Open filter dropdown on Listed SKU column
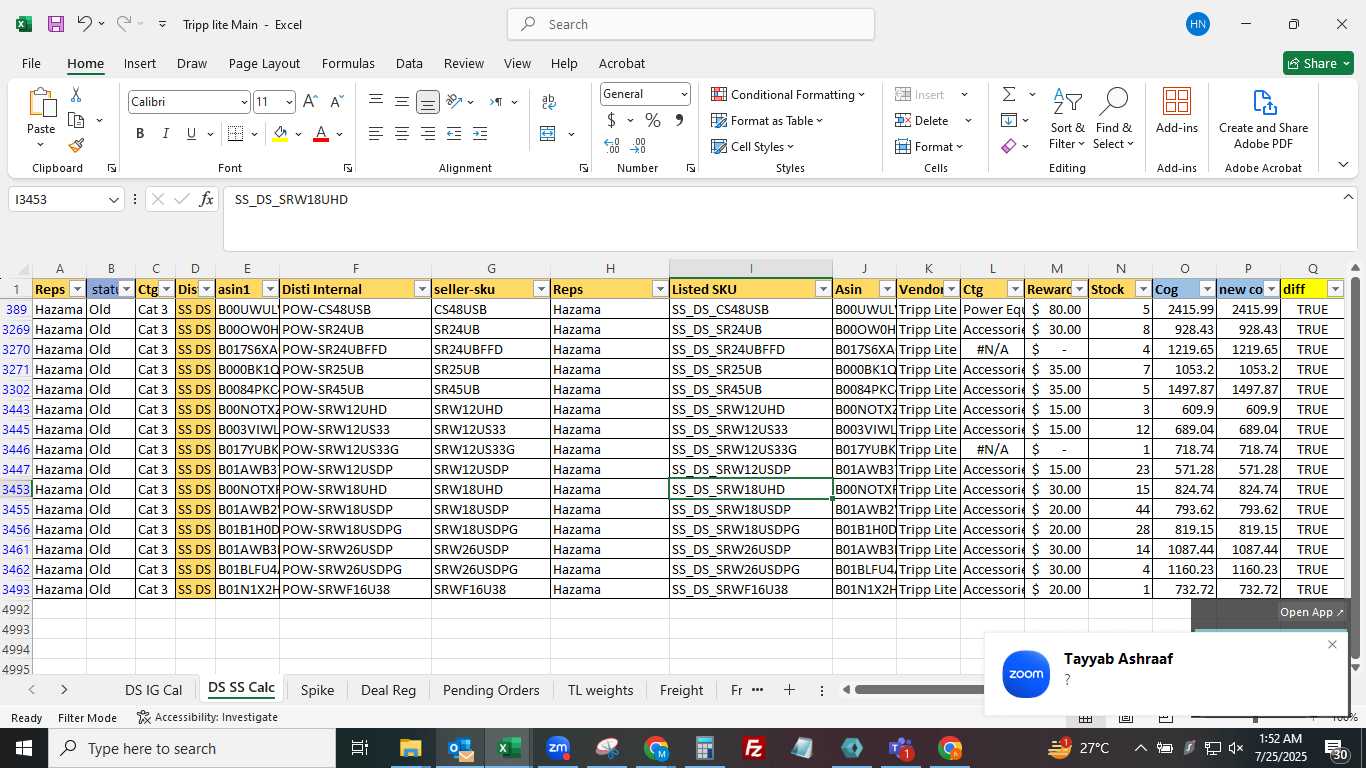The width and height of the screenshot is (1366, 768). 823,289
